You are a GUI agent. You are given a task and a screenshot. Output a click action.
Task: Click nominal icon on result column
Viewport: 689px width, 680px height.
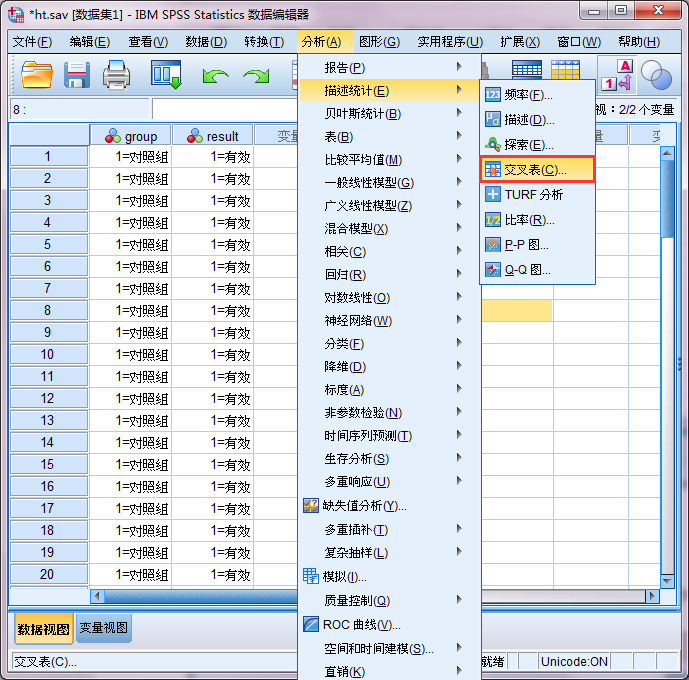tap(195, 136)
